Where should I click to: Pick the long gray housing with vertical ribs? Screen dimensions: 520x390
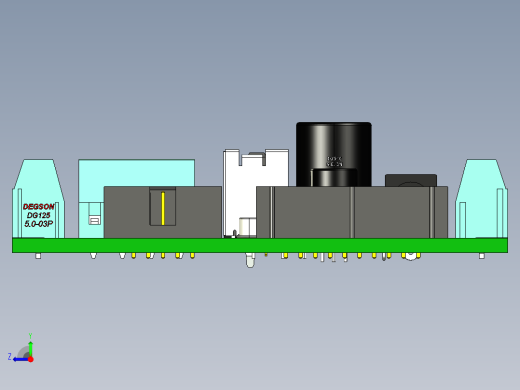point(352,212)
